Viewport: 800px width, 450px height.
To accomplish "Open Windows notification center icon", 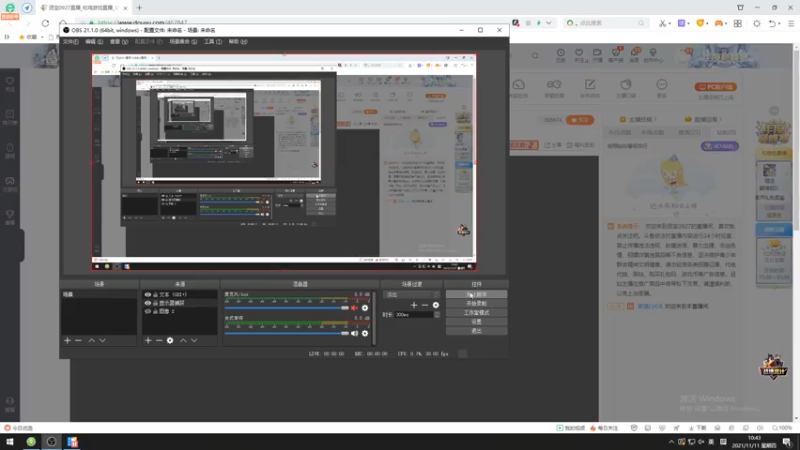I will click(787, 442).
